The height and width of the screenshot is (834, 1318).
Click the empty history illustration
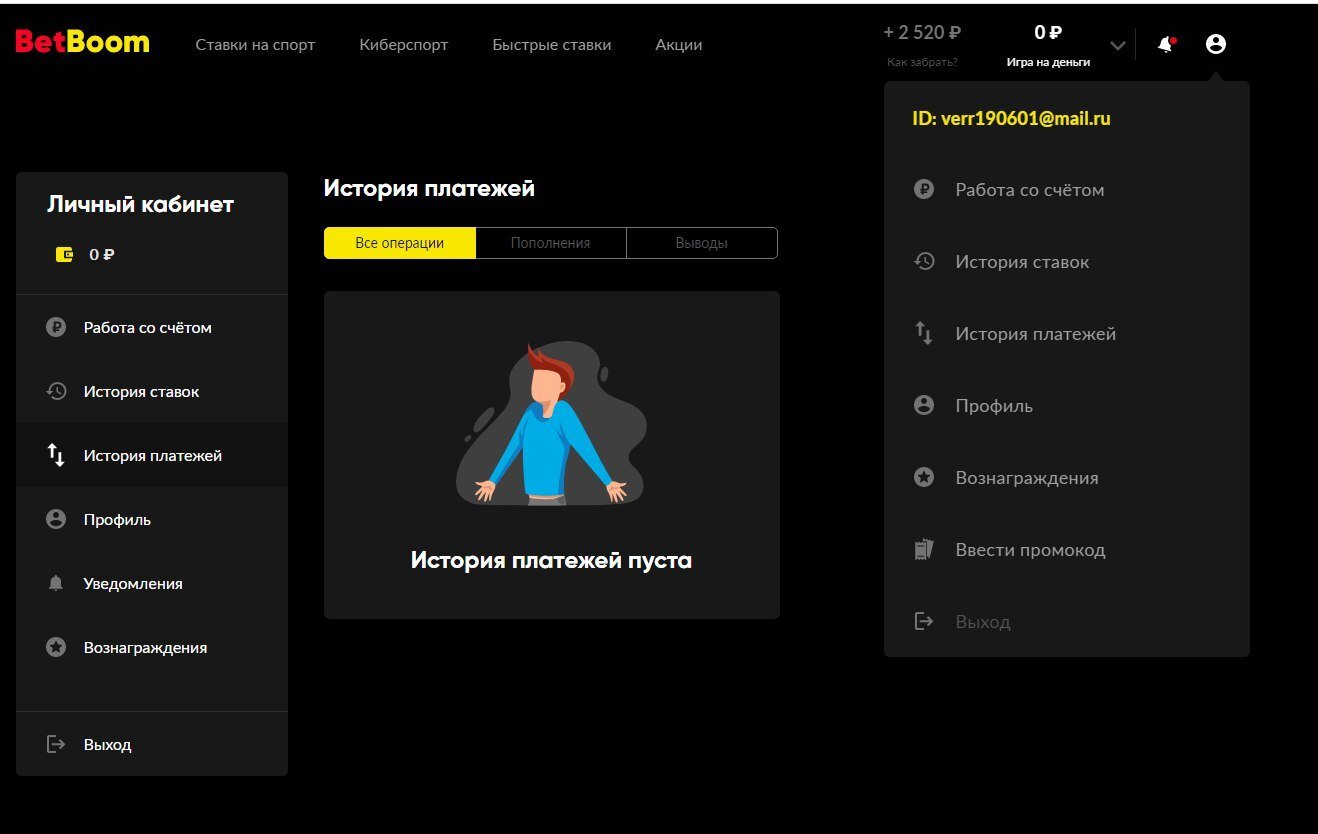pos(551,425)
